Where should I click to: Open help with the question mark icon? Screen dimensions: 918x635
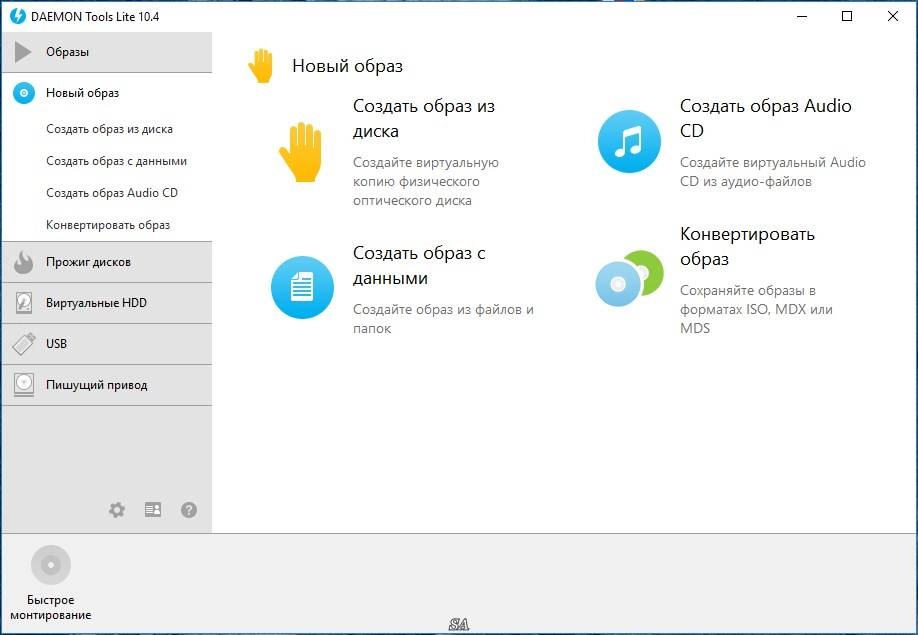pyautogui.click(x=189, y=510)
